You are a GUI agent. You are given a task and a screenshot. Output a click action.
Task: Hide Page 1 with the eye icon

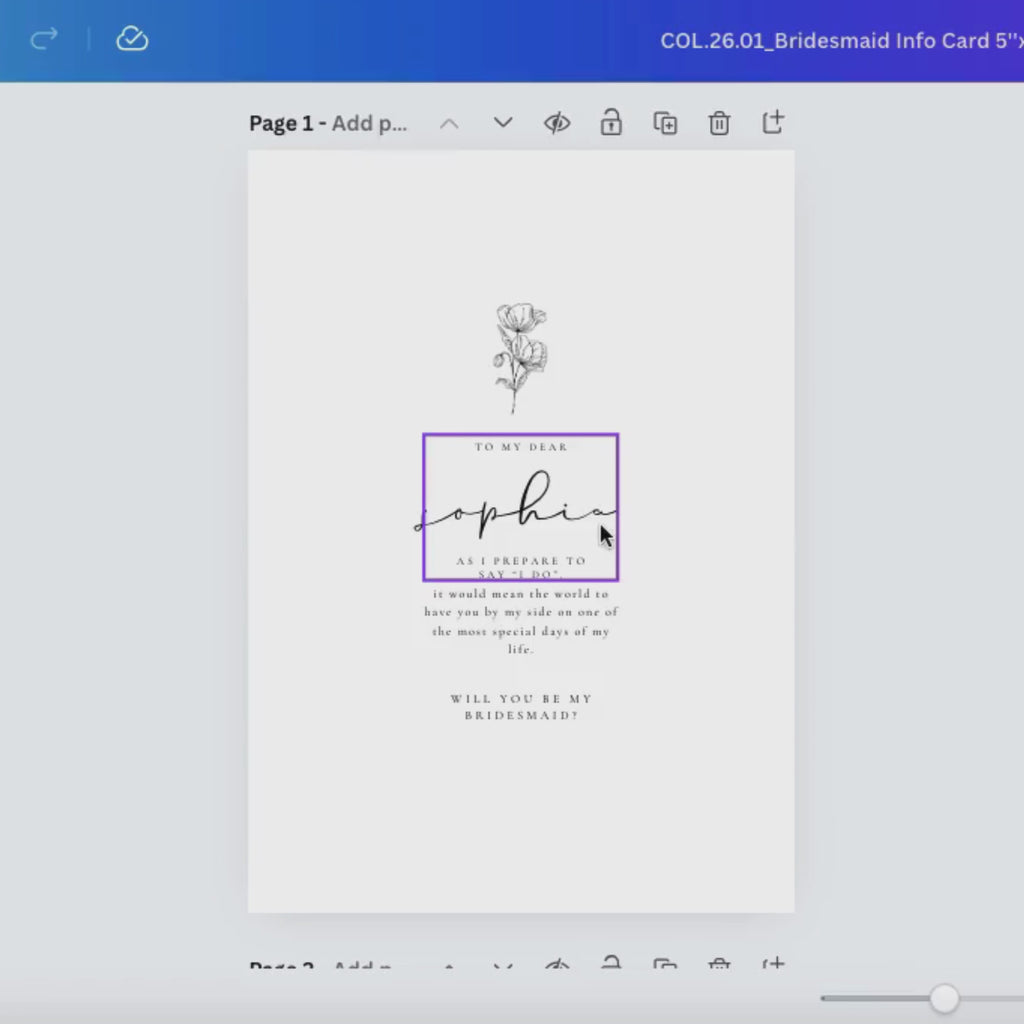(557, 123)
